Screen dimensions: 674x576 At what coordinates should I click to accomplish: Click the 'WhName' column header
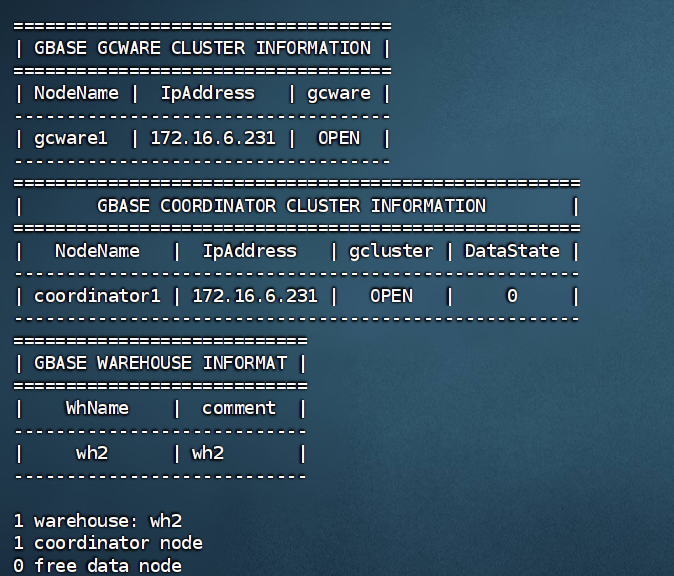click(x=97, y=408)
